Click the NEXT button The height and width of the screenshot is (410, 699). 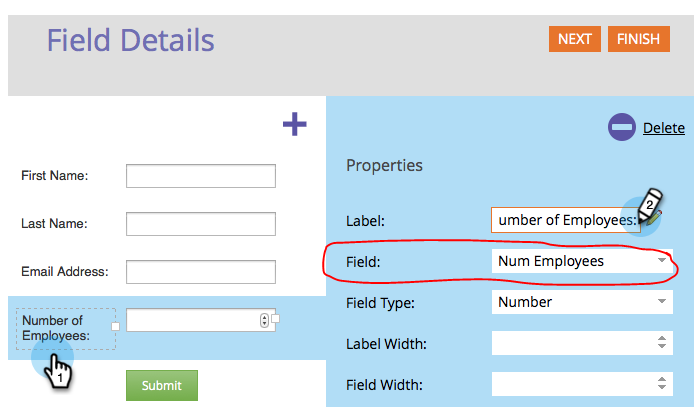(x=575, y=39)
